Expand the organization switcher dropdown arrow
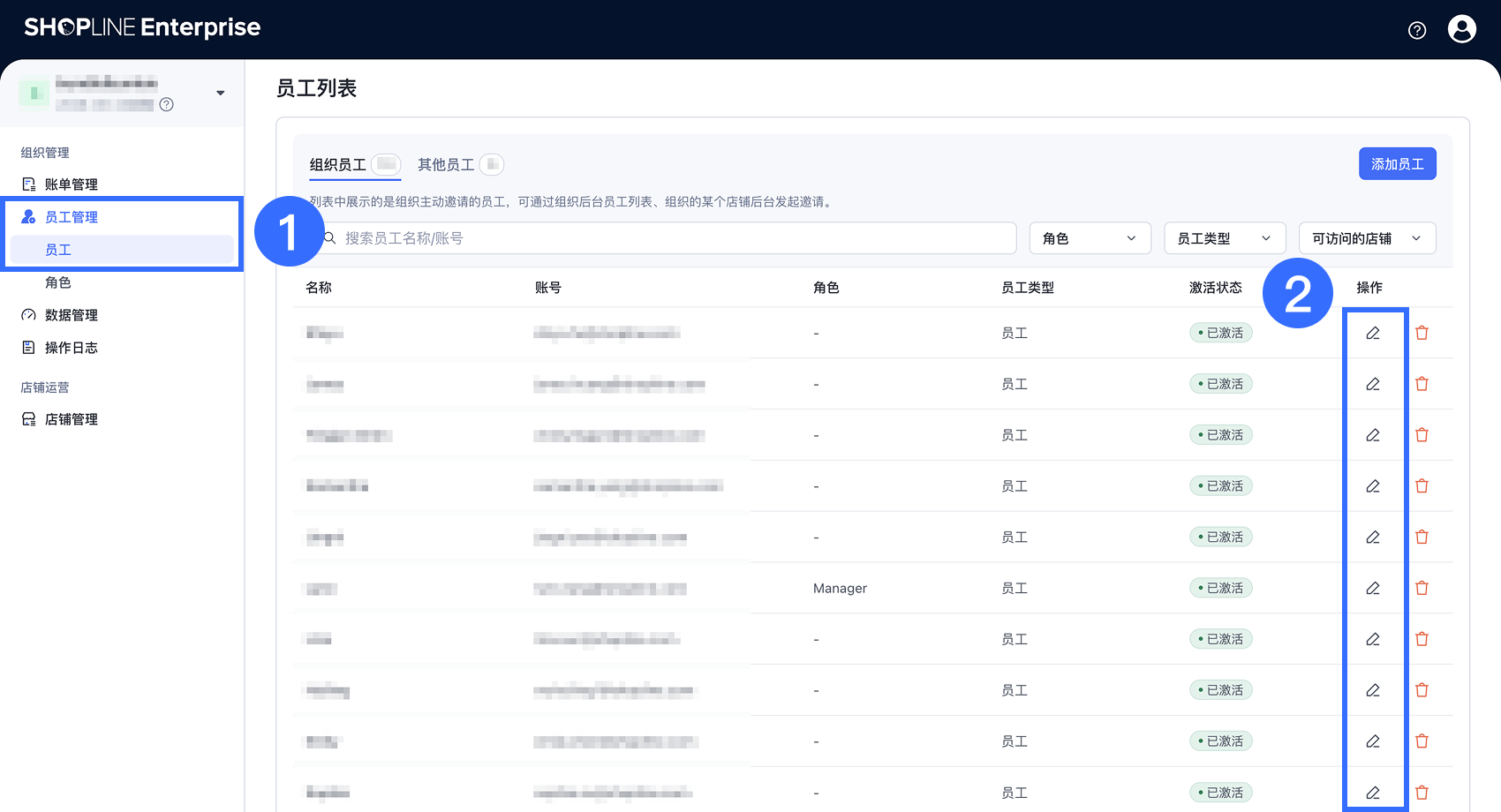 220,93
